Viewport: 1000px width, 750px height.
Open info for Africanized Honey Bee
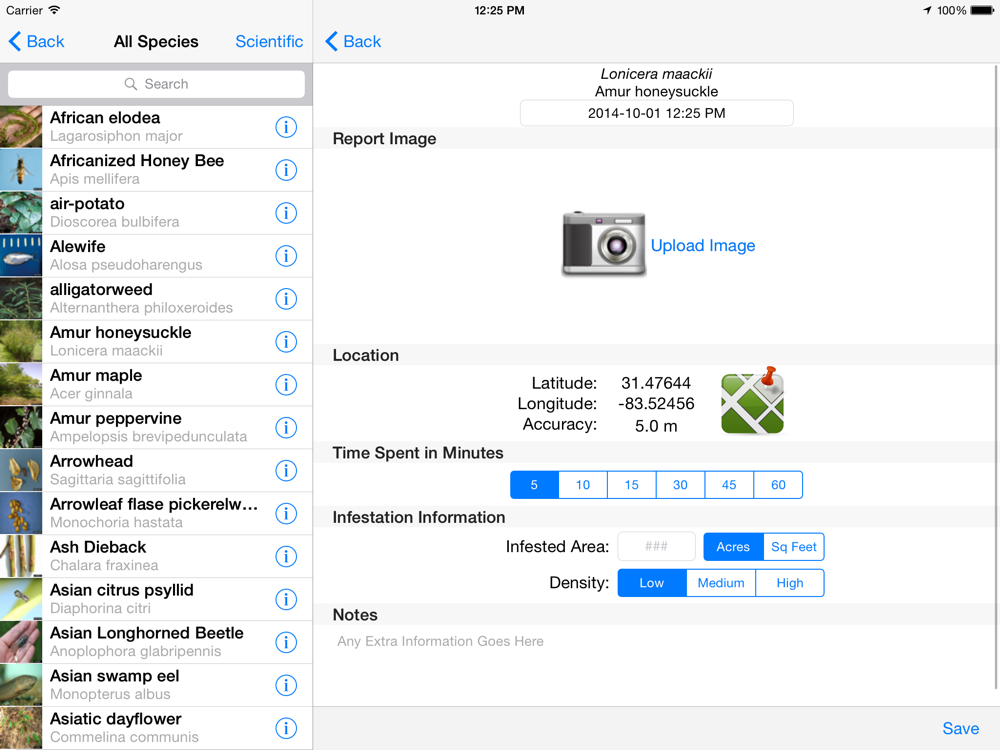(286, 170)
